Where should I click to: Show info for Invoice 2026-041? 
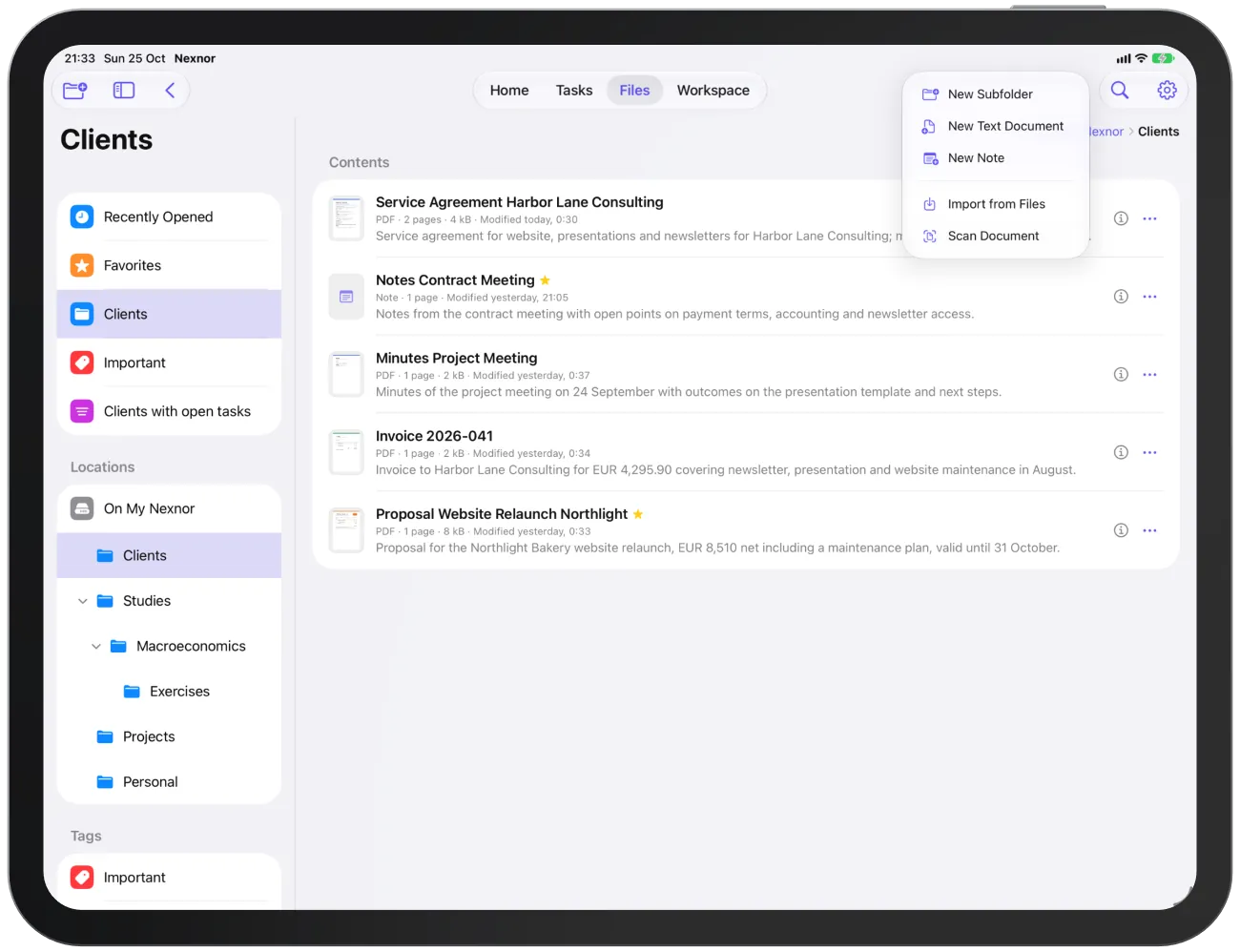point(1121,452)
